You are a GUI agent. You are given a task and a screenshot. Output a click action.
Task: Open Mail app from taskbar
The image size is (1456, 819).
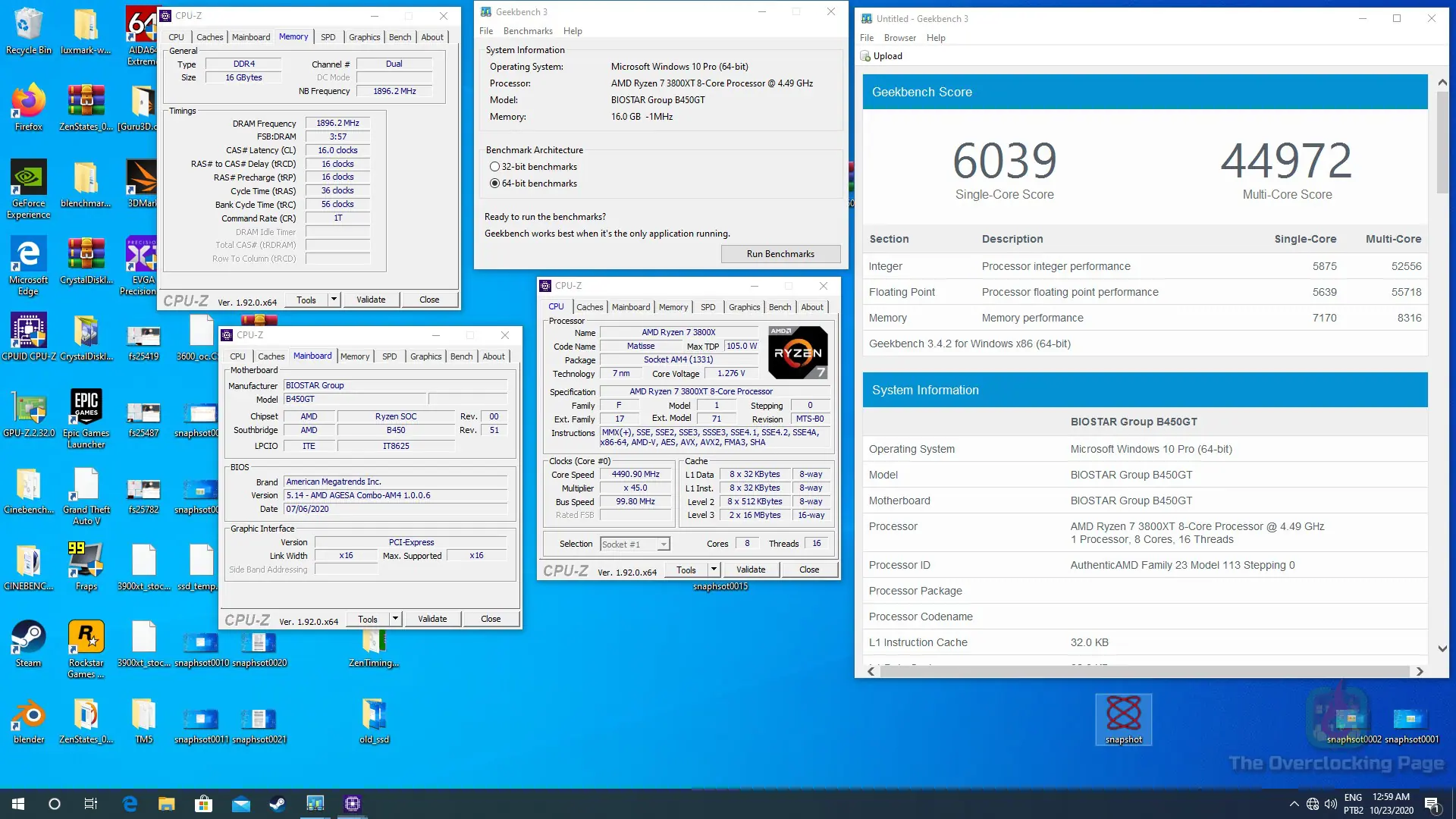[x=240, y=804]
